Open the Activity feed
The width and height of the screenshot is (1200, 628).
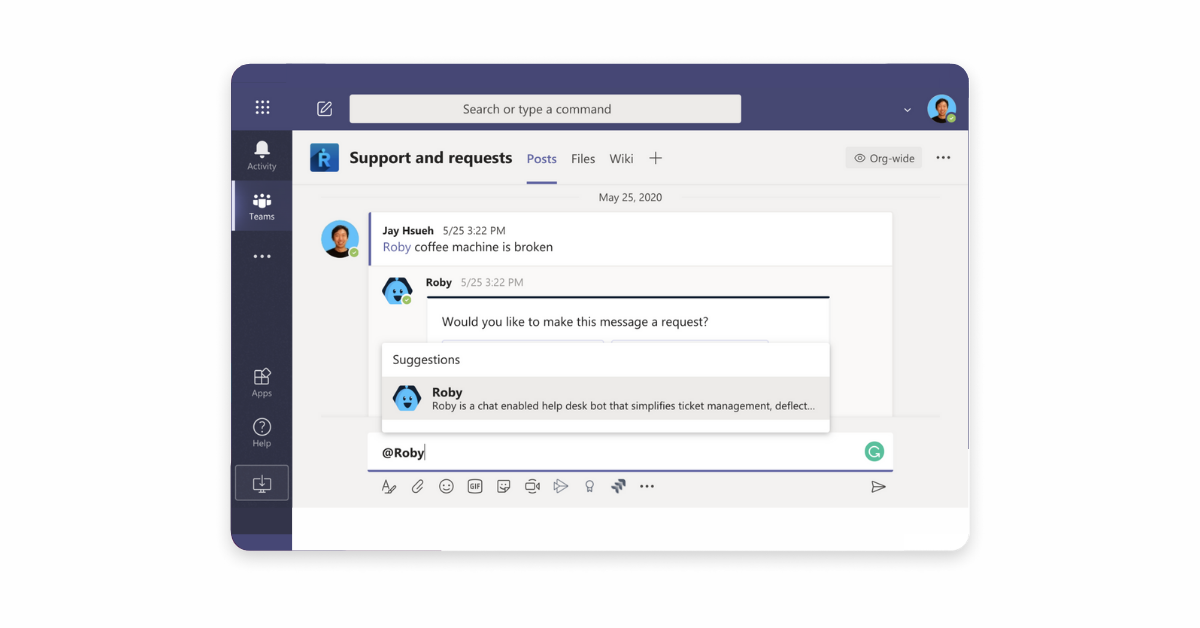[262, 155]
